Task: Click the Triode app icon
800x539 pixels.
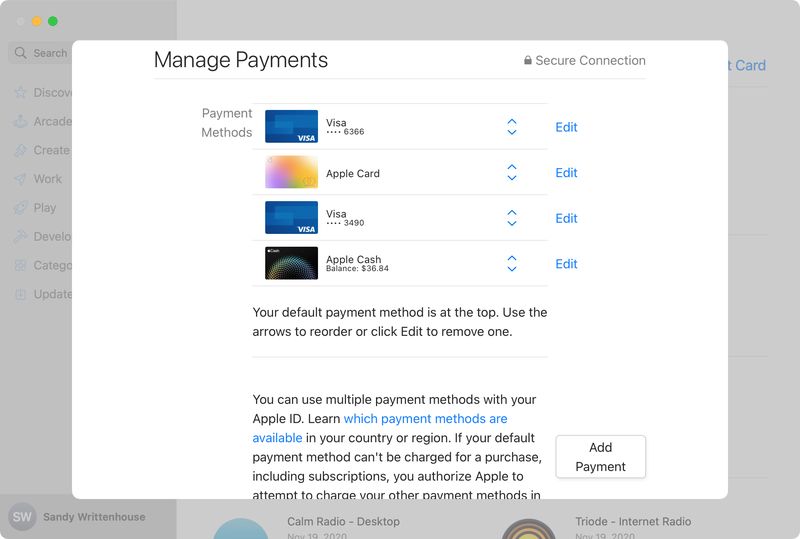Action: 529,529
